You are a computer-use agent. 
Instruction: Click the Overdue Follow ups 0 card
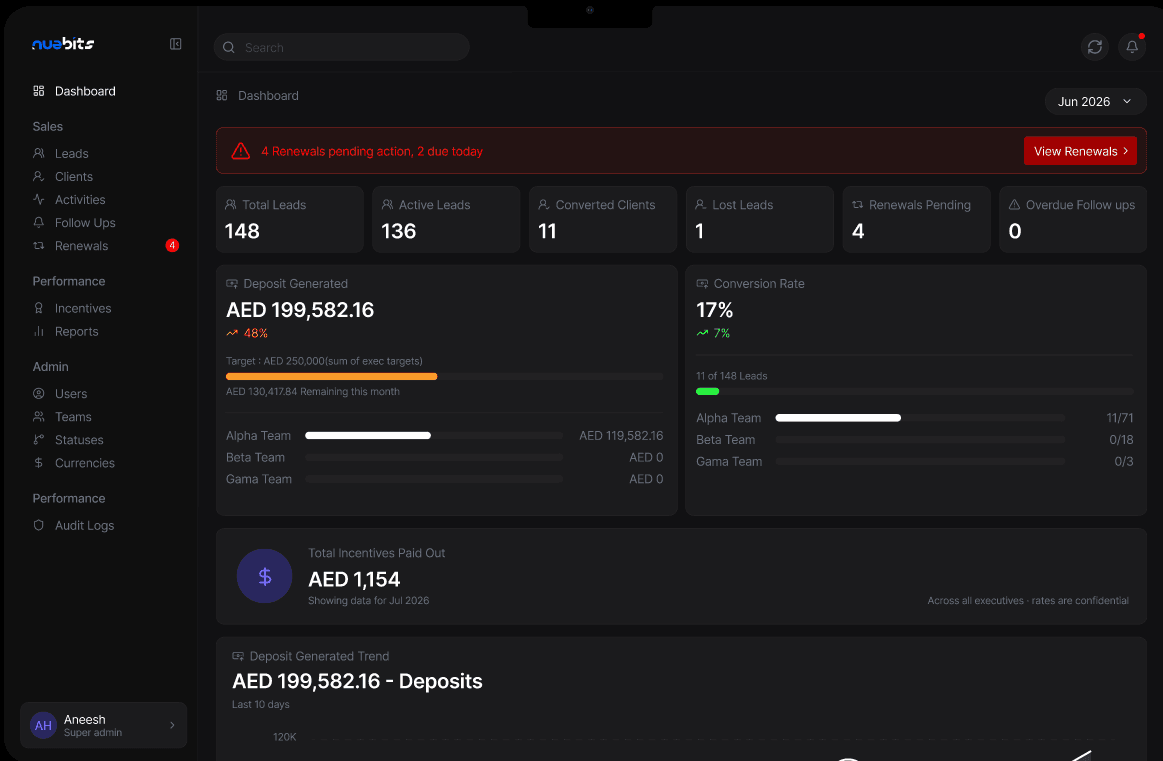(1073, 220)
